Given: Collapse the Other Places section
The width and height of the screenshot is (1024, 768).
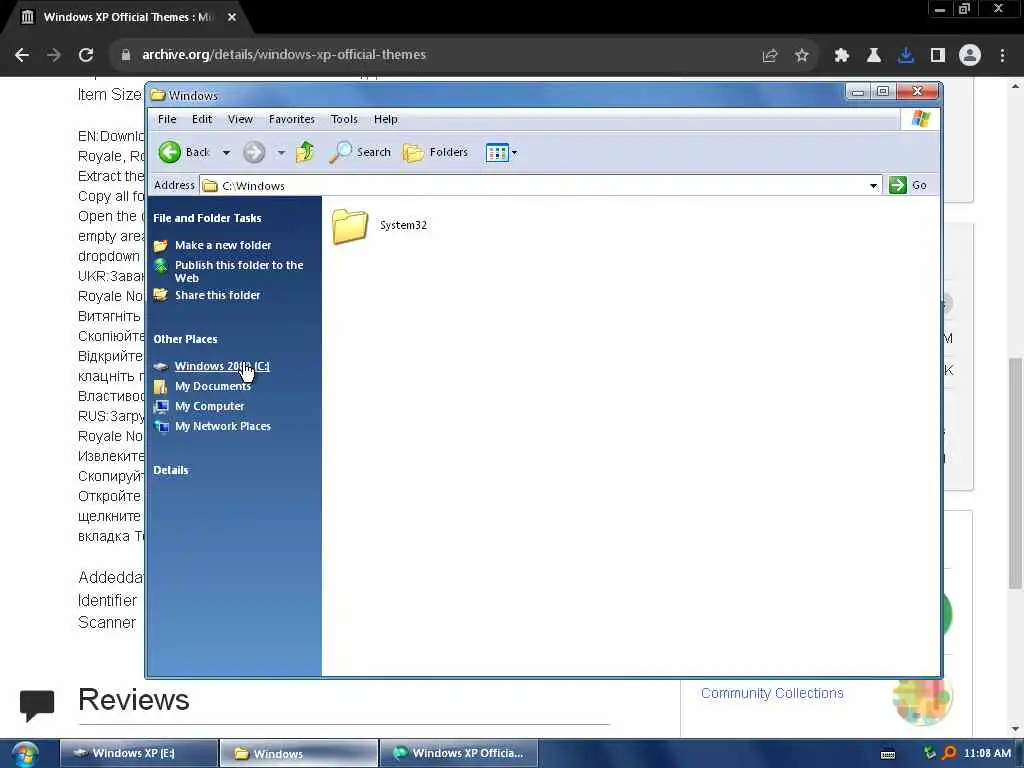Looking at the screenshot, I should (x=185, y=339).
